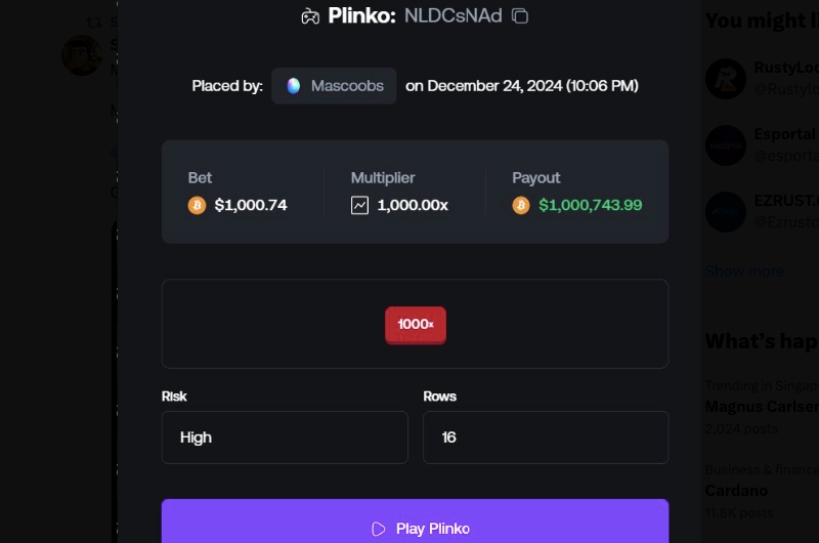Open the Cardano trending topic
The image size is (819, 543).
click(x=737, y=491)
